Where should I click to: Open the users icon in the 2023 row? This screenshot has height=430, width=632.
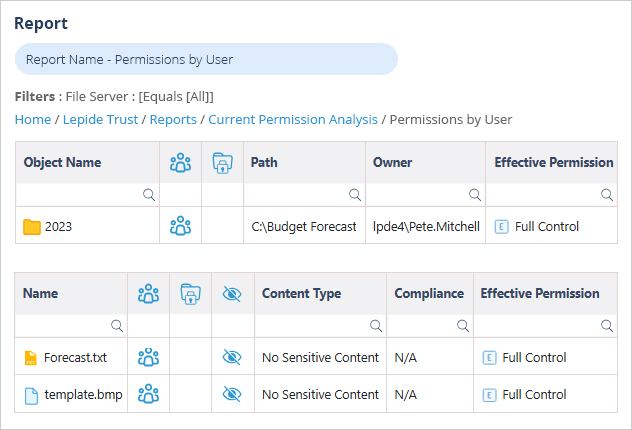click(181, 226)
